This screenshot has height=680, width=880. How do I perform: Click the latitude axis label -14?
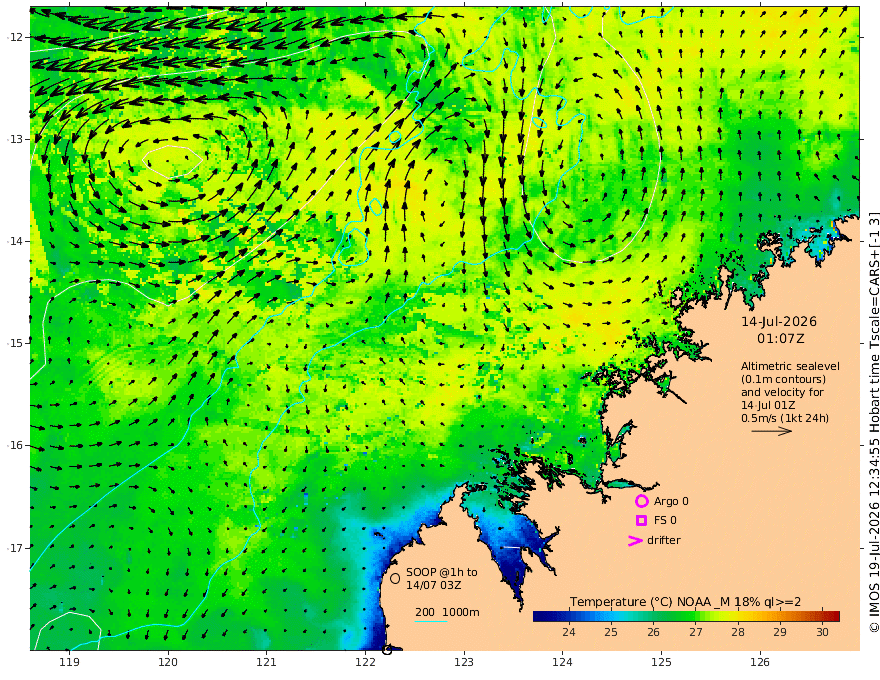(x=15, y=241)
